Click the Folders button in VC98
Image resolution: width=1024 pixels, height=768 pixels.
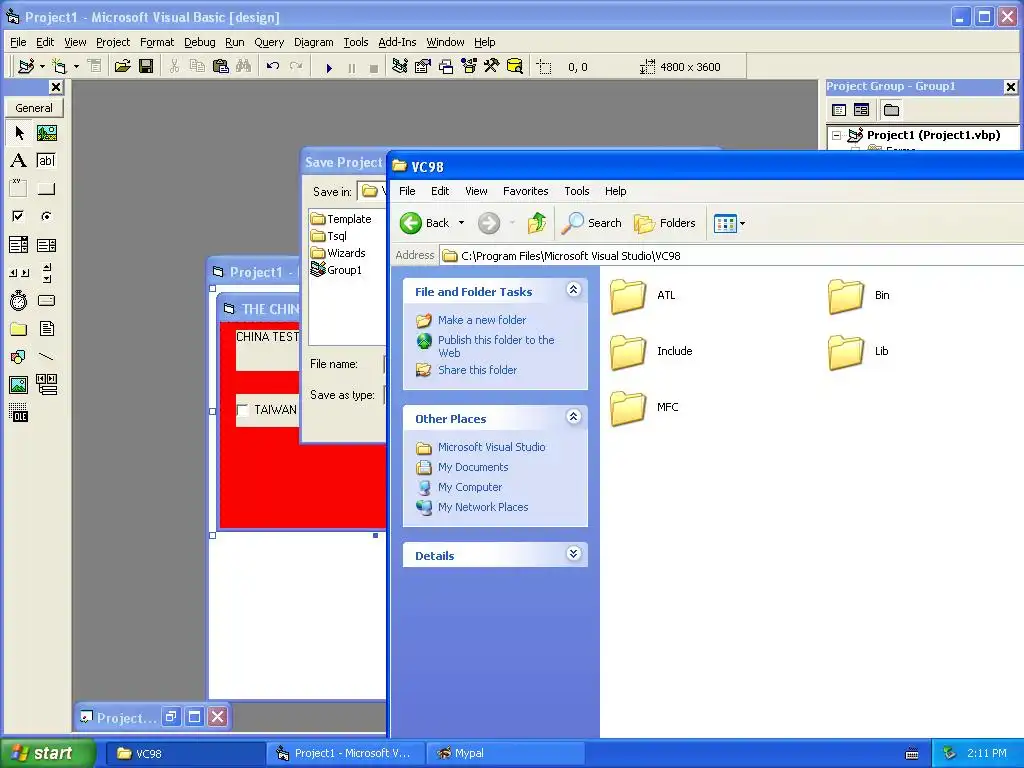(x=665, y=223)
